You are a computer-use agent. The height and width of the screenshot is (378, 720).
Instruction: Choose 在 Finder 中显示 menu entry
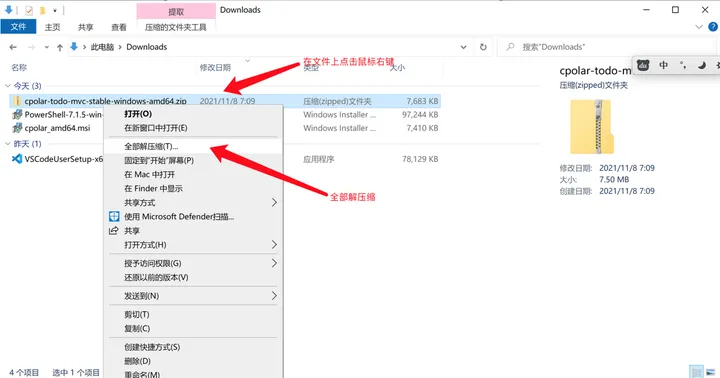193,188
